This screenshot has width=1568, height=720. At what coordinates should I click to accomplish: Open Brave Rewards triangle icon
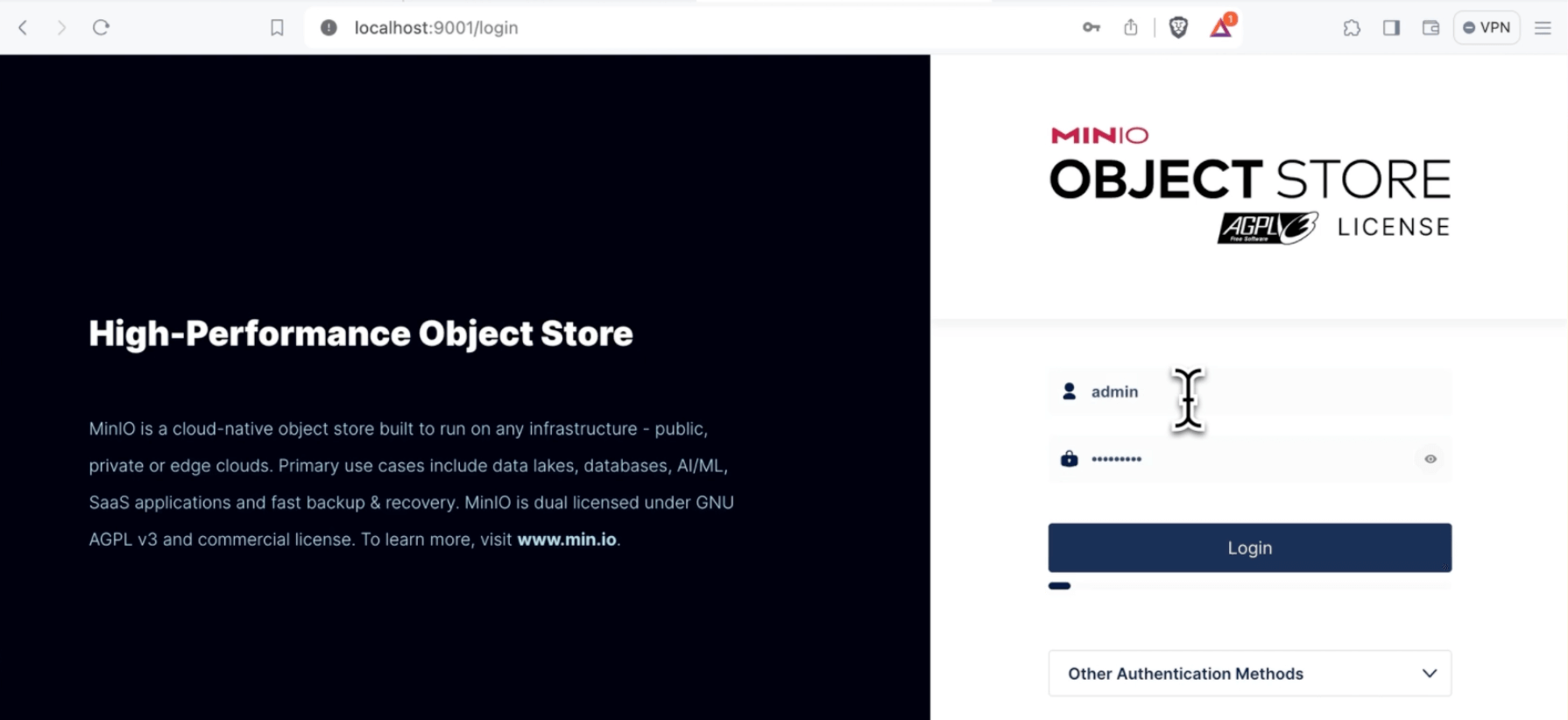point(1221,27)
